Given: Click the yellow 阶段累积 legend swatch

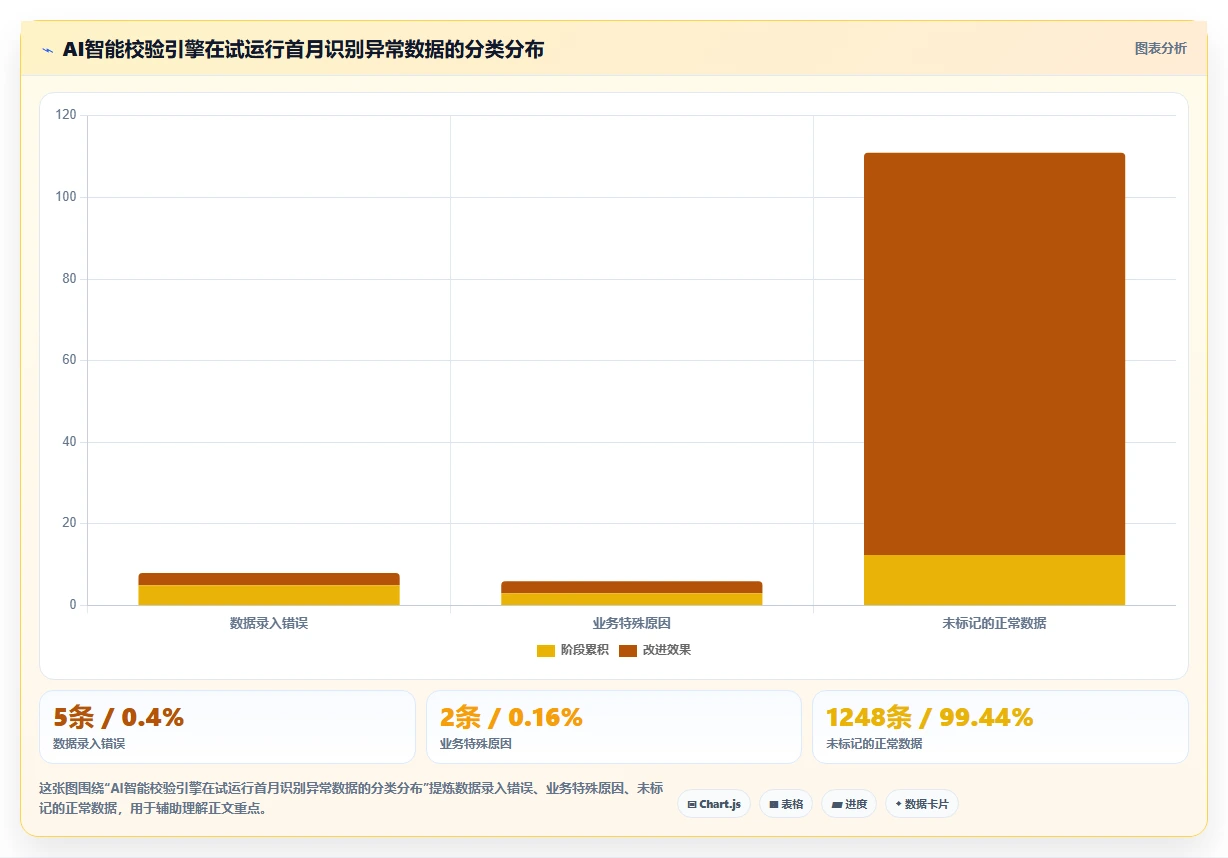Looking at the screenshot, I should coord(546,651).
